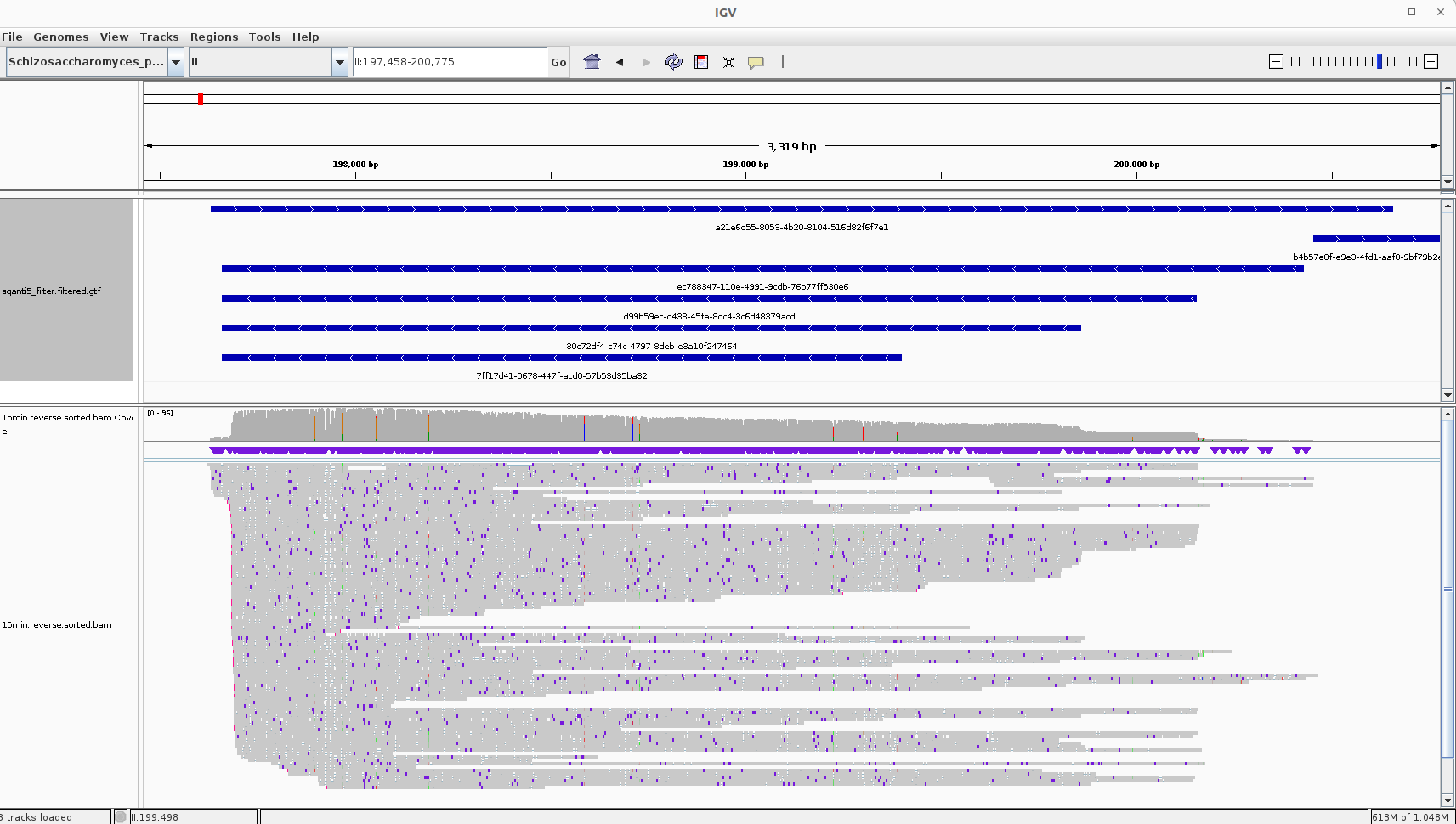
Task: Click the coverage range label [0-96]
Action: click(161, 413)
